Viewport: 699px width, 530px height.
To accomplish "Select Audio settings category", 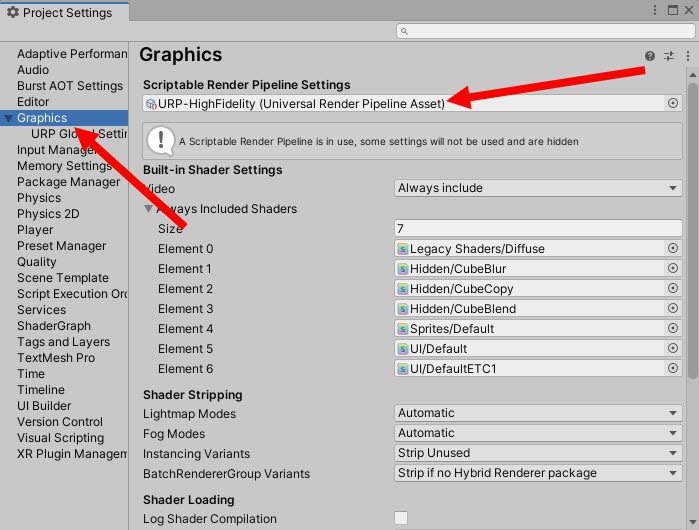I will tap(33, 70).
